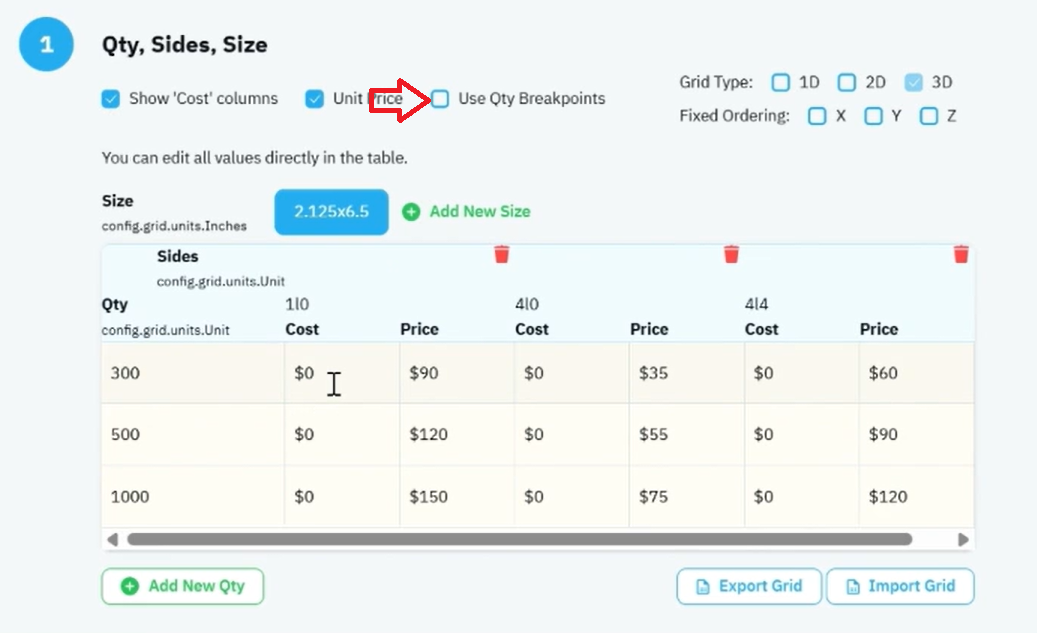Select 2D grid type
Image resolution: width=1037 pixels, height=633 pixels.
pos(847,82)
